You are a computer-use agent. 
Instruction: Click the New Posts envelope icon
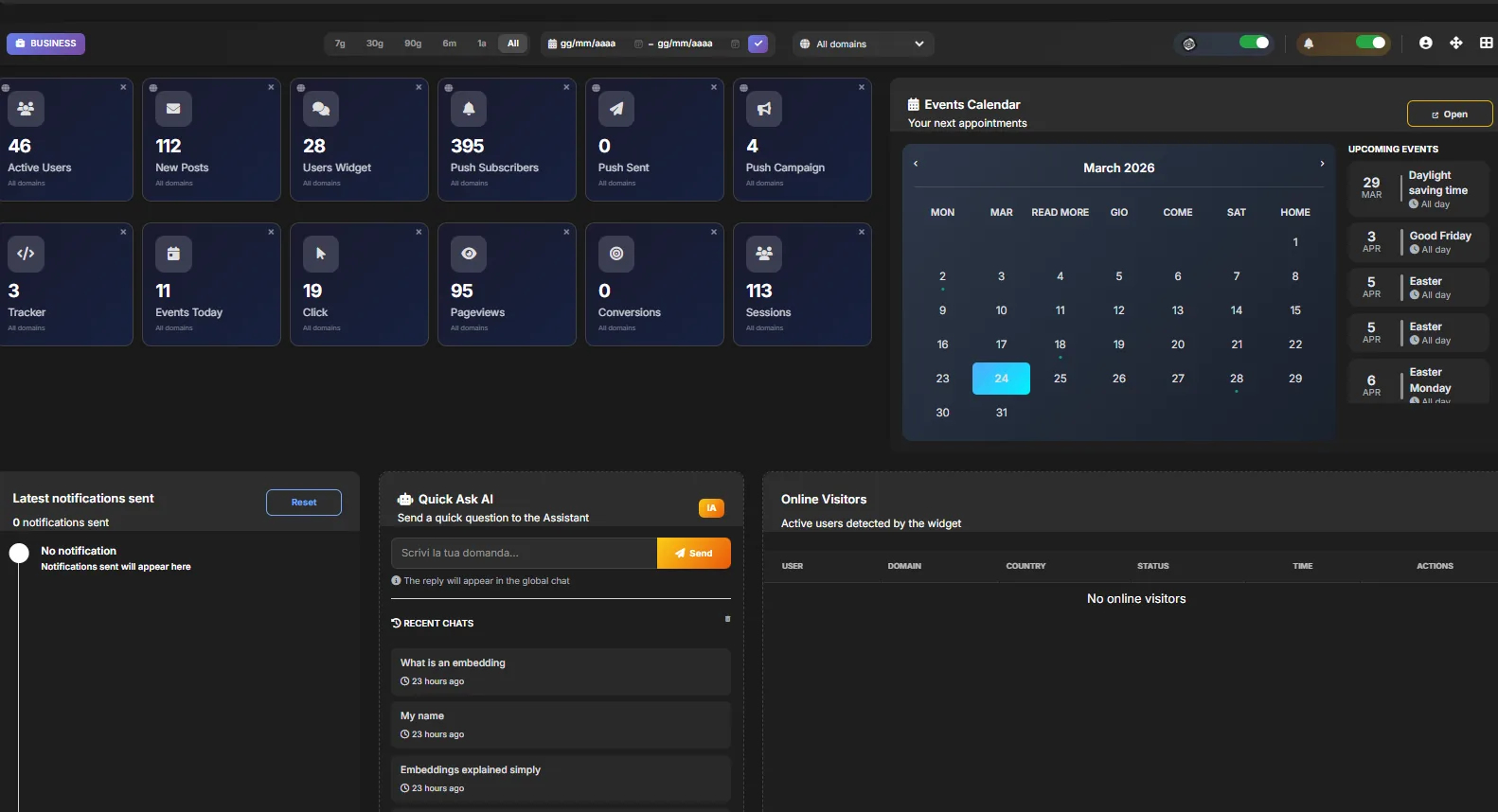point(173,109)
